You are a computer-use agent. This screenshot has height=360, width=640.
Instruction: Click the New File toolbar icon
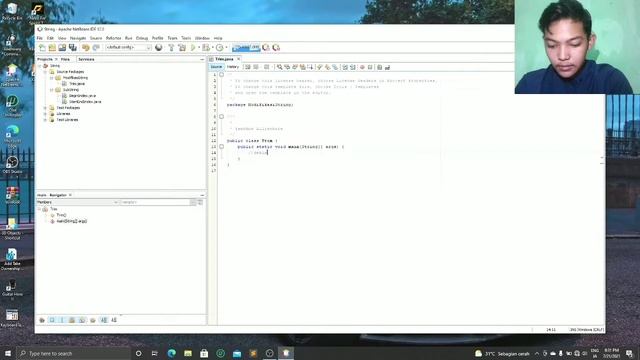point(42,48)
